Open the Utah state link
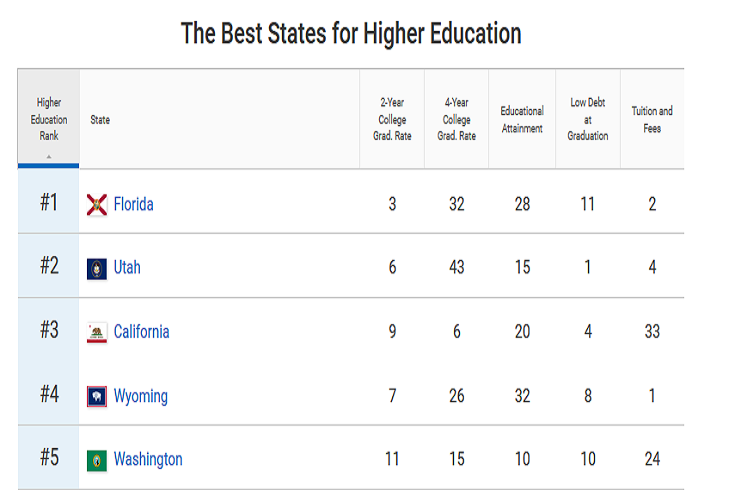Screen dimensions: 735x490 [127, 268]
